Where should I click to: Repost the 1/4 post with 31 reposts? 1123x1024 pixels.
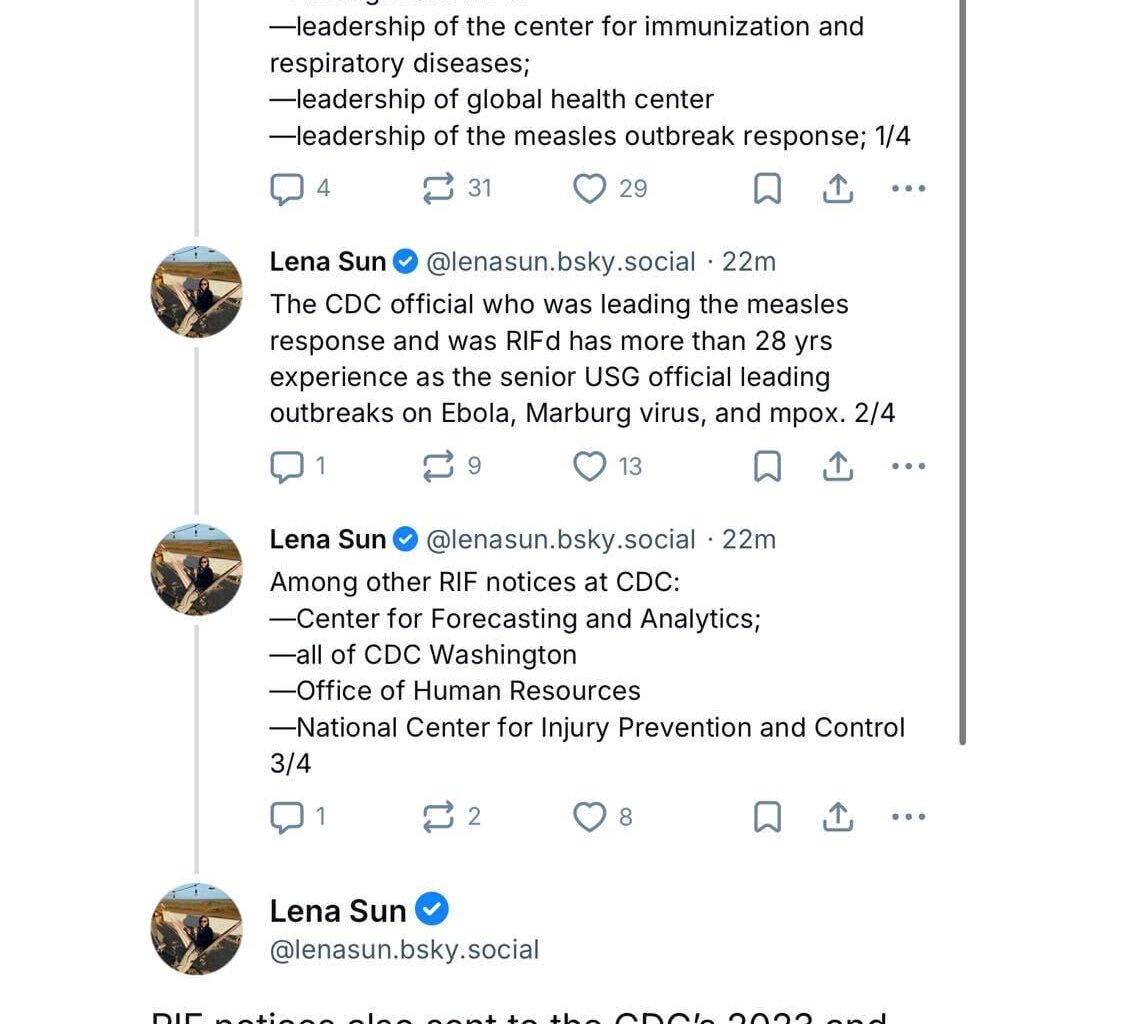click(x=439, y=189)
